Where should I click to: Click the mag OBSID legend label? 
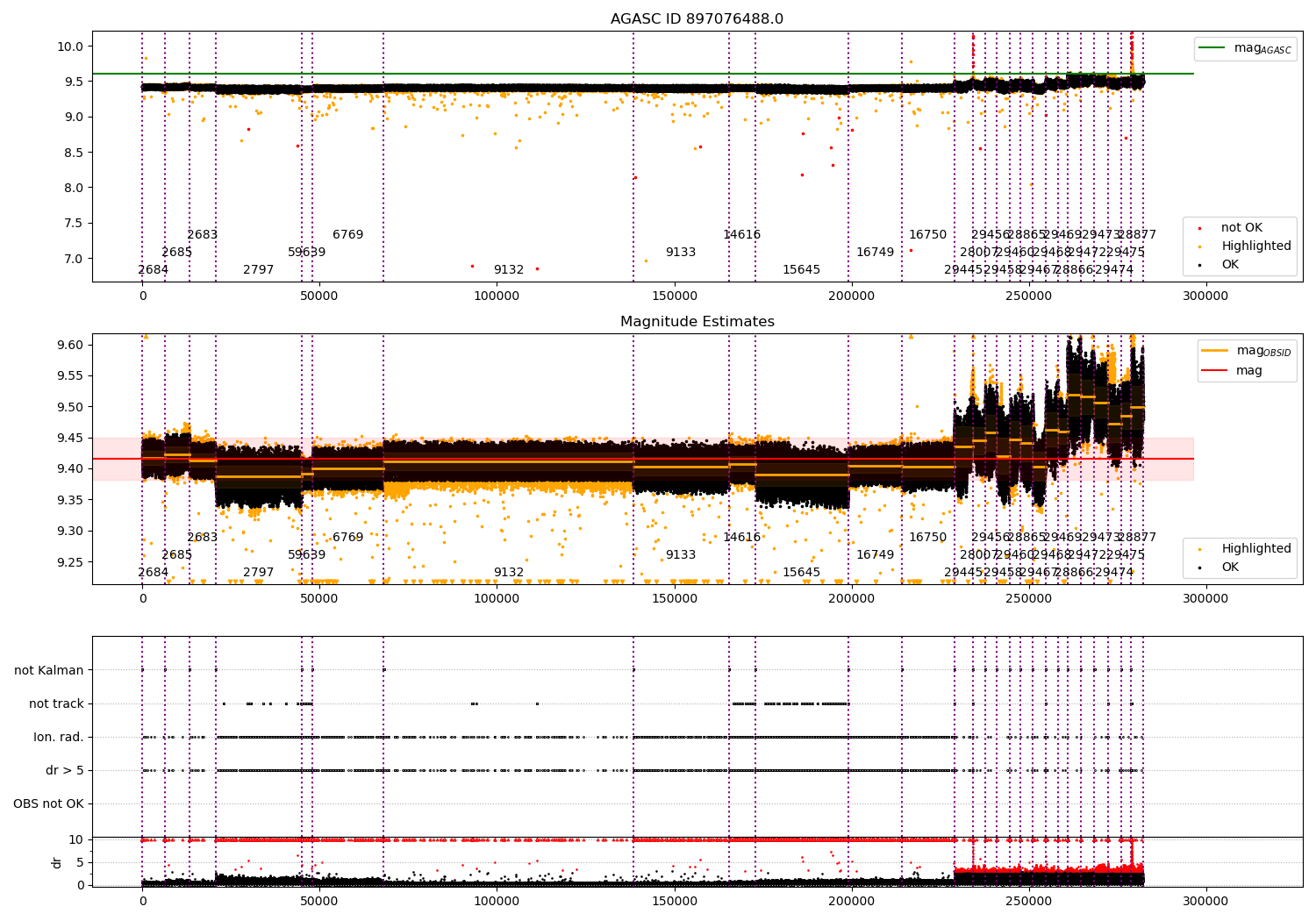coord(1263,351)
